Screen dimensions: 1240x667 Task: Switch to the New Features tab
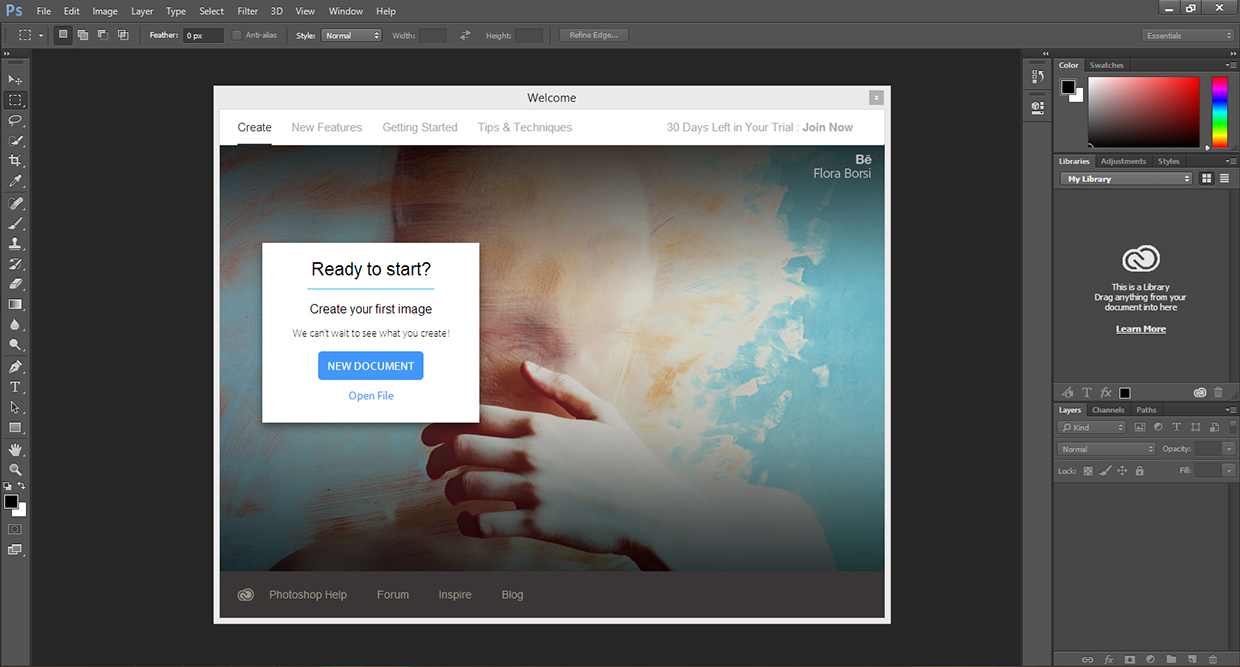(x=326, y=127)
